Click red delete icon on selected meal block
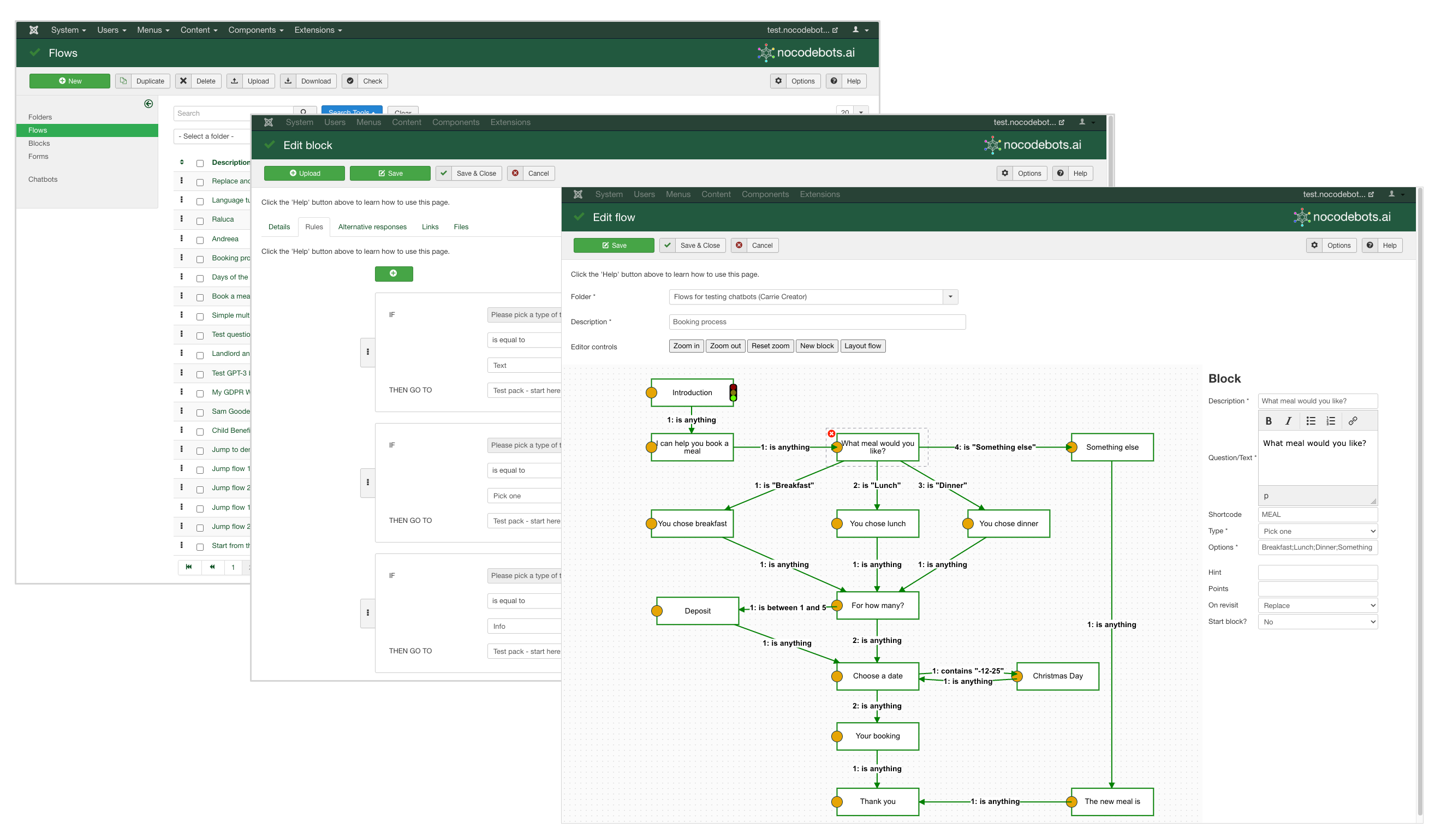Image resolution: width=1447 pixels, height=840 pixels. [831, 434]
